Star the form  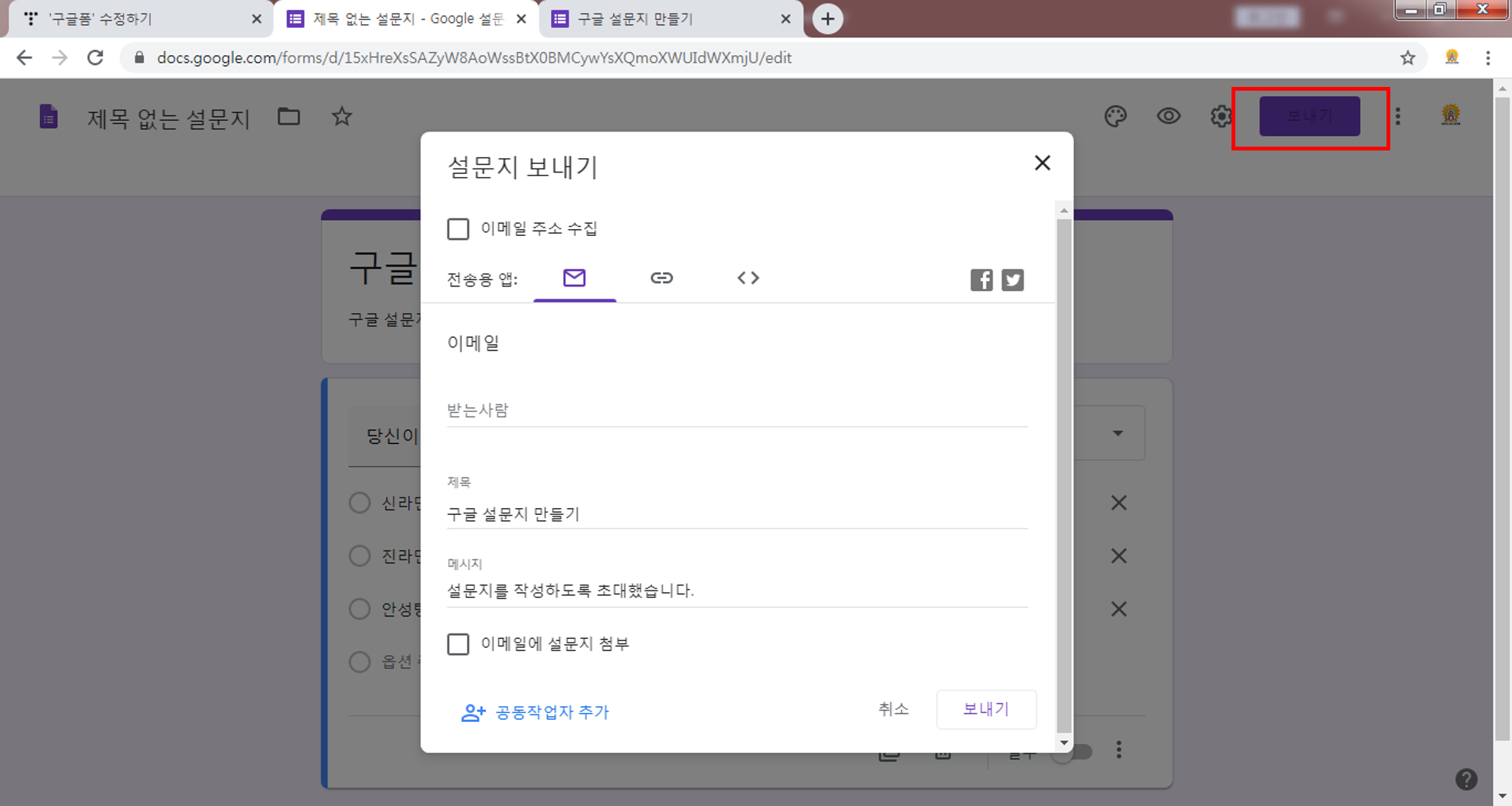[x=342, y=116]
